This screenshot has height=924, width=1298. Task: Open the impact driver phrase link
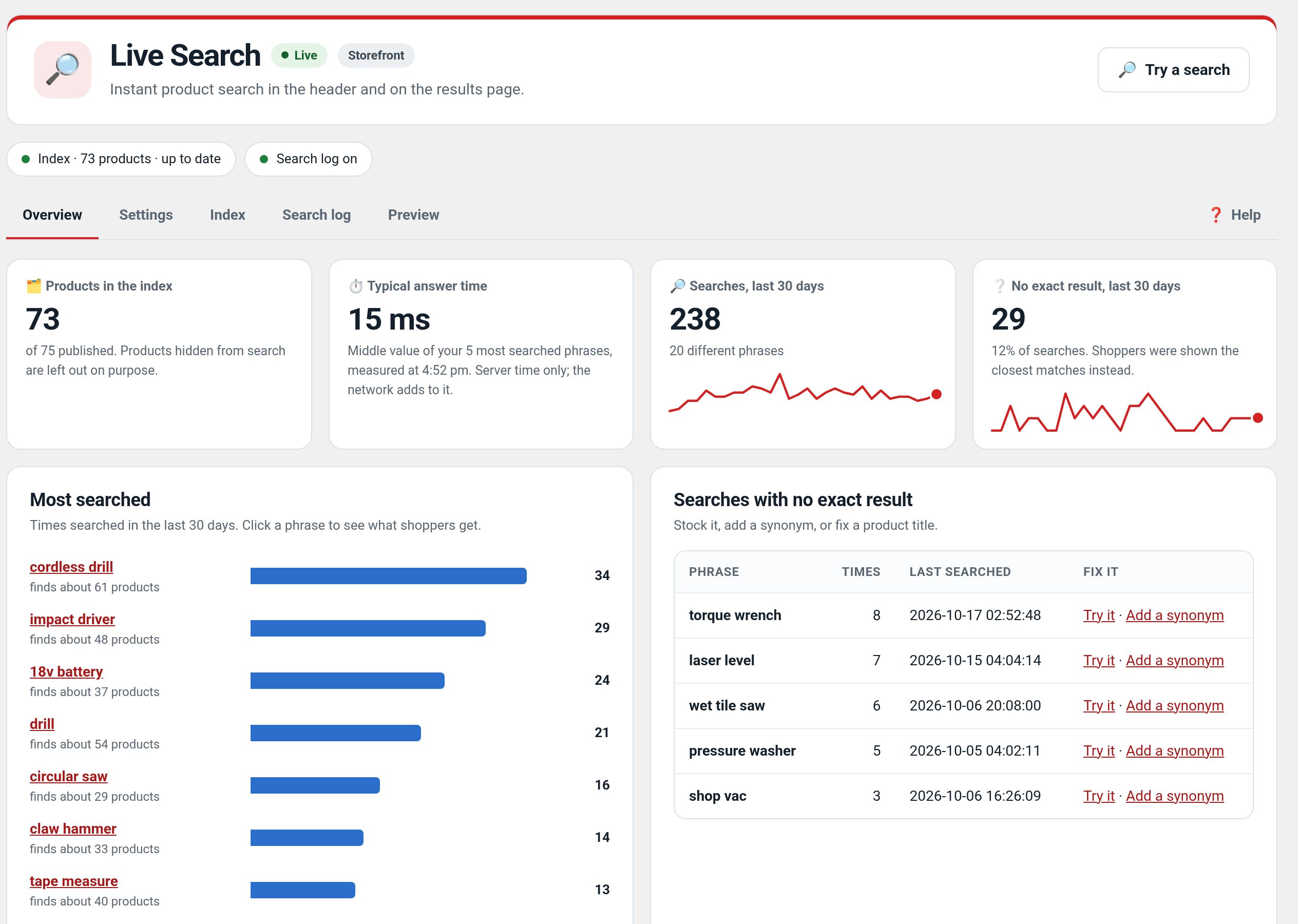(x=72, y=620)
